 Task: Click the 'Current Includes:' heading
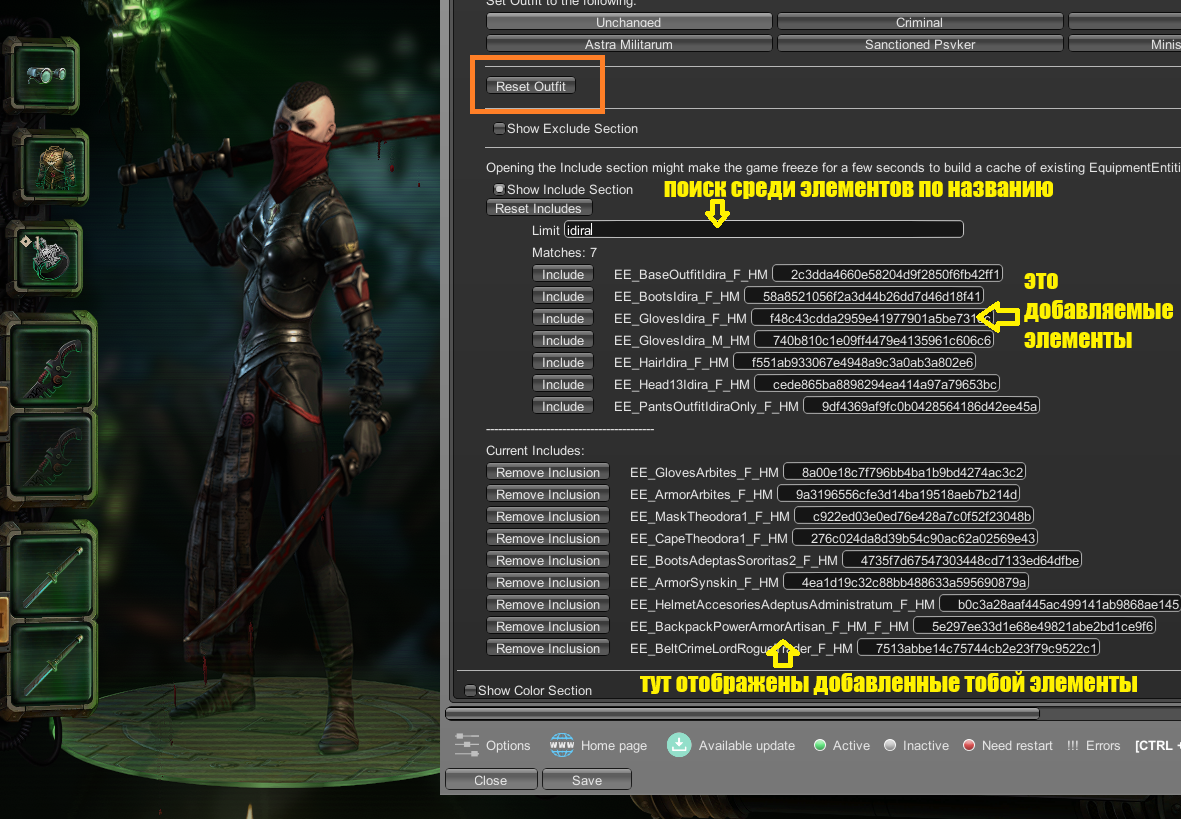pos(535,451)
